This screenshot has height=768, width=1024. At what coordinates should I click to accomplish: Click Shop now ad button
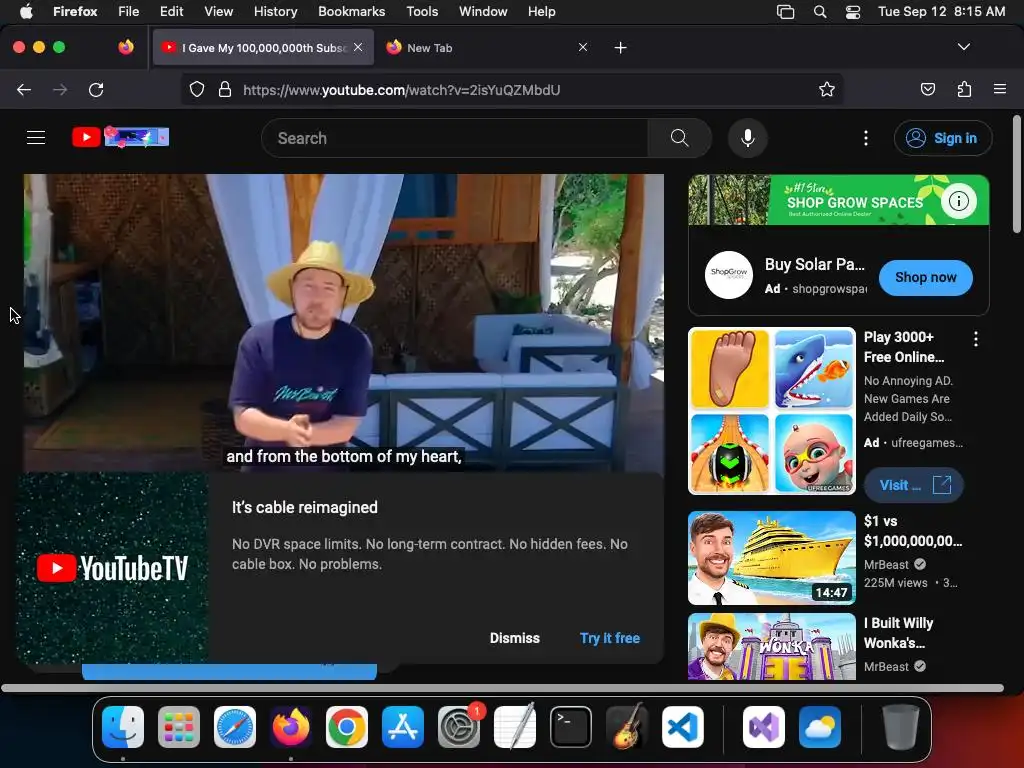pyautogui.click(x=925, y=277)
